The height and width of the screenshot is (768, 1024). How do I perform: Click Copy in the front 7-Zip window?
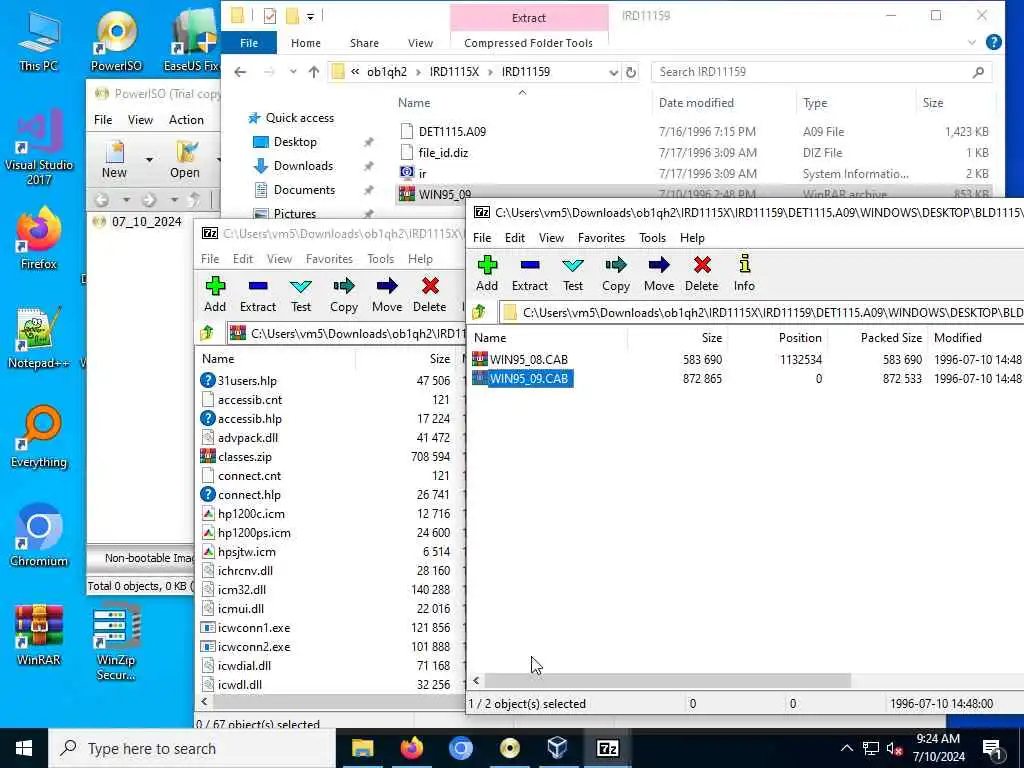pos(615,274)
